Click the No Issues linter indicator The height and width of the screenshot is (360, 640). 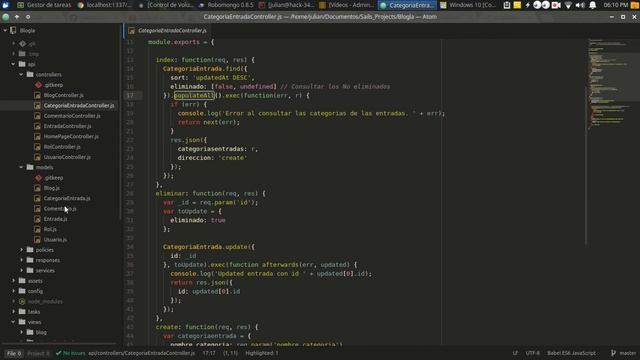pos(71,353)
